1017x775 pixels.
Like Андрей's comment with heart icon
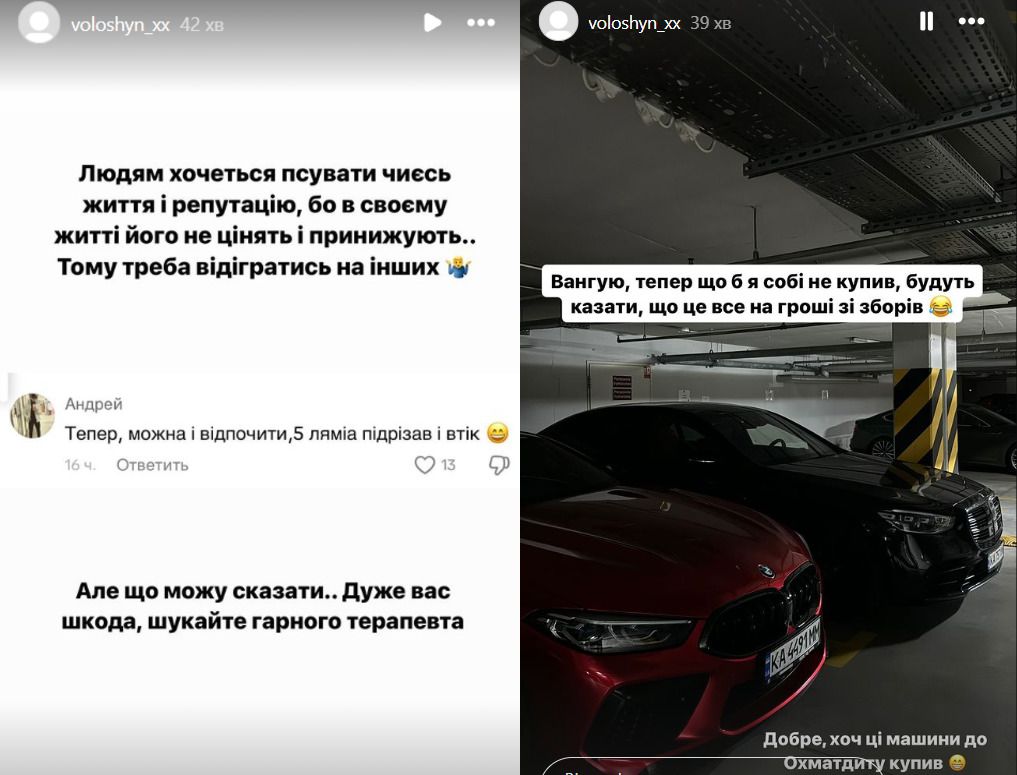pyautogui.click(x=424, y=464)
